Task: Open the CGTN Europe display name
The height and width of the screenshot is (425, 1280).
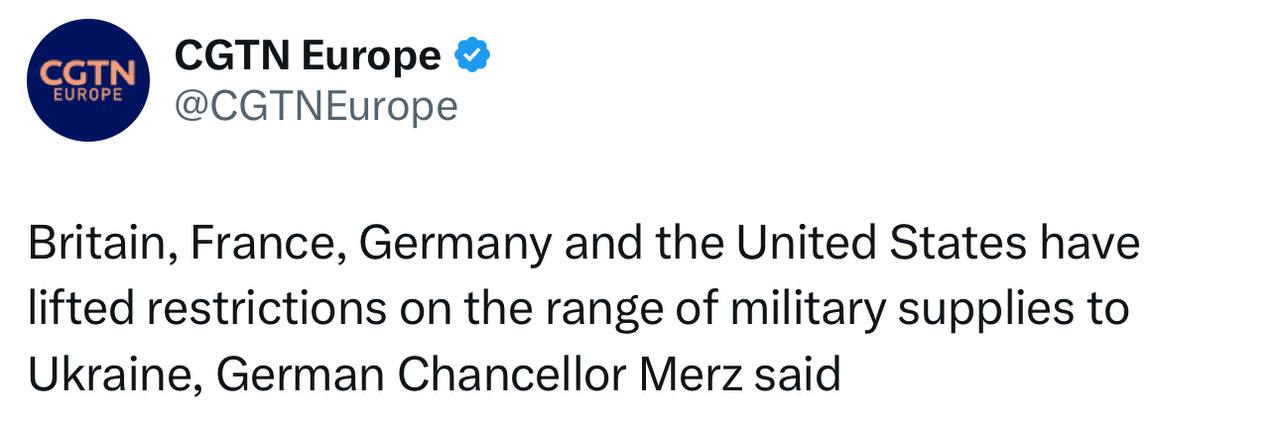Action: [x=307, y=56]
